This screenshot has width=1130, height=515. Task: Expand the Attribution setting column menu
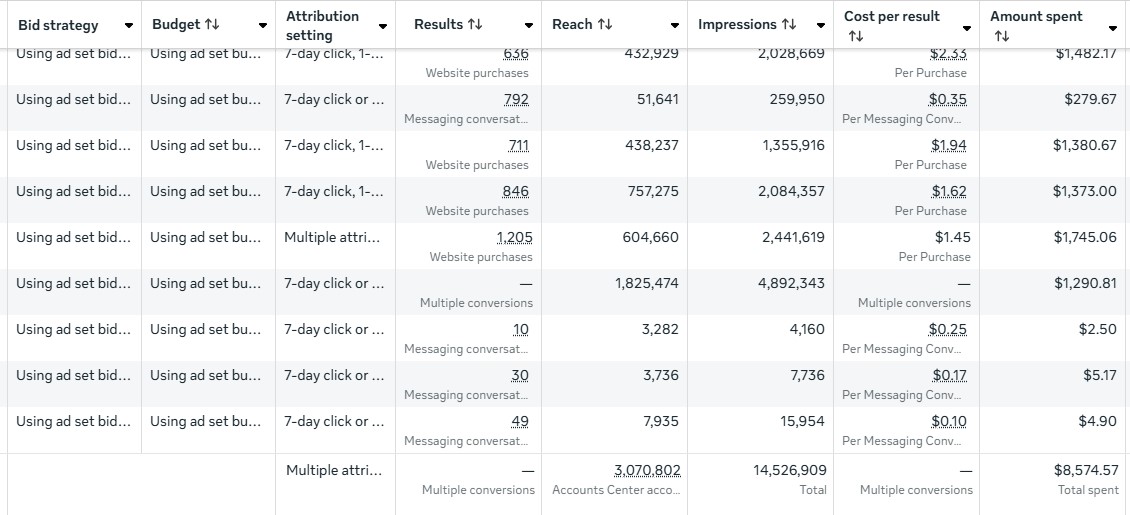pyautogui.click(x=383, y=26)
